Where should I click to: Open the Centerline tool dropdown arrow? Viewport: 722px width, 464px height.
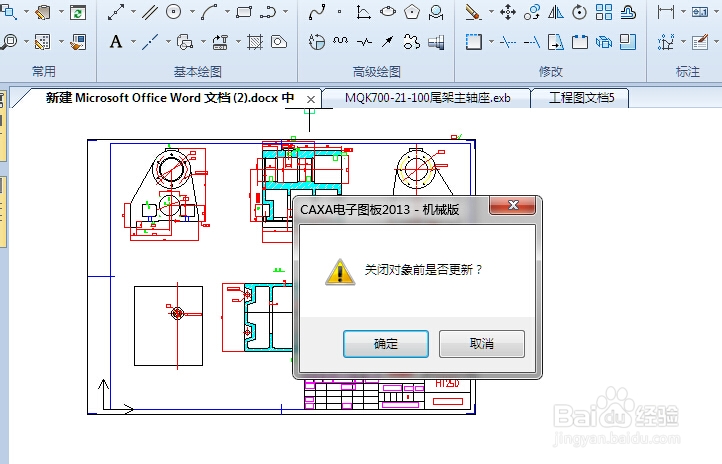click(x=168, y=42)
